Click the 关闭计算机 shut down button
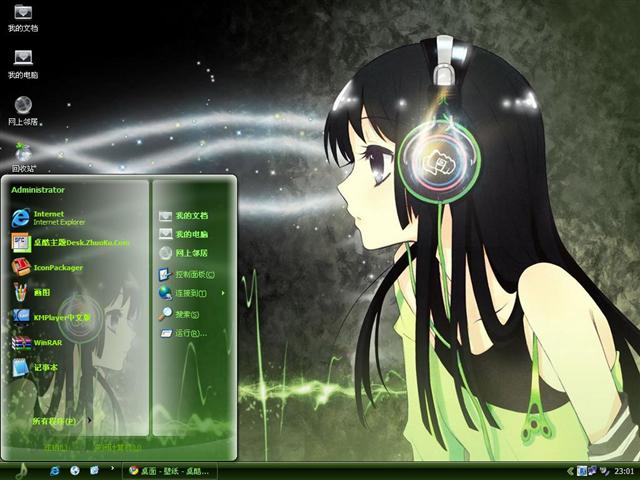640x480 pixels. click(x=118, y=447)
